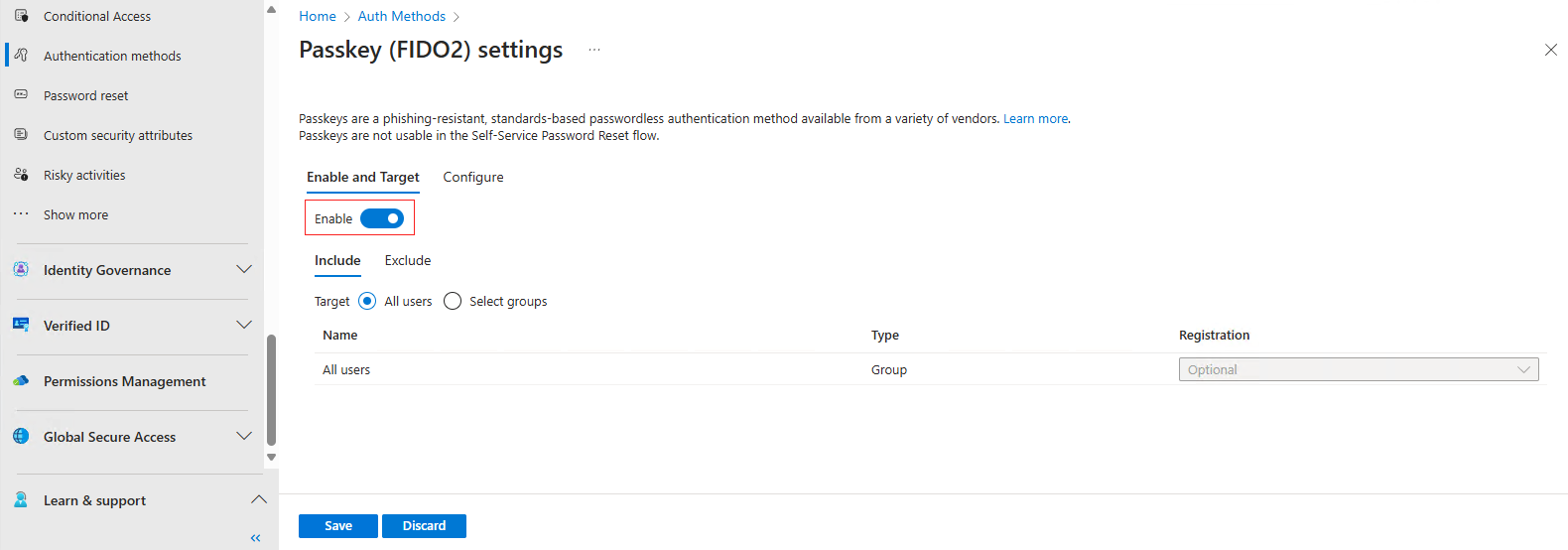1568x550 pixels.
Task: Click the Password reset key icon
Action: click(x=21, y=95)
